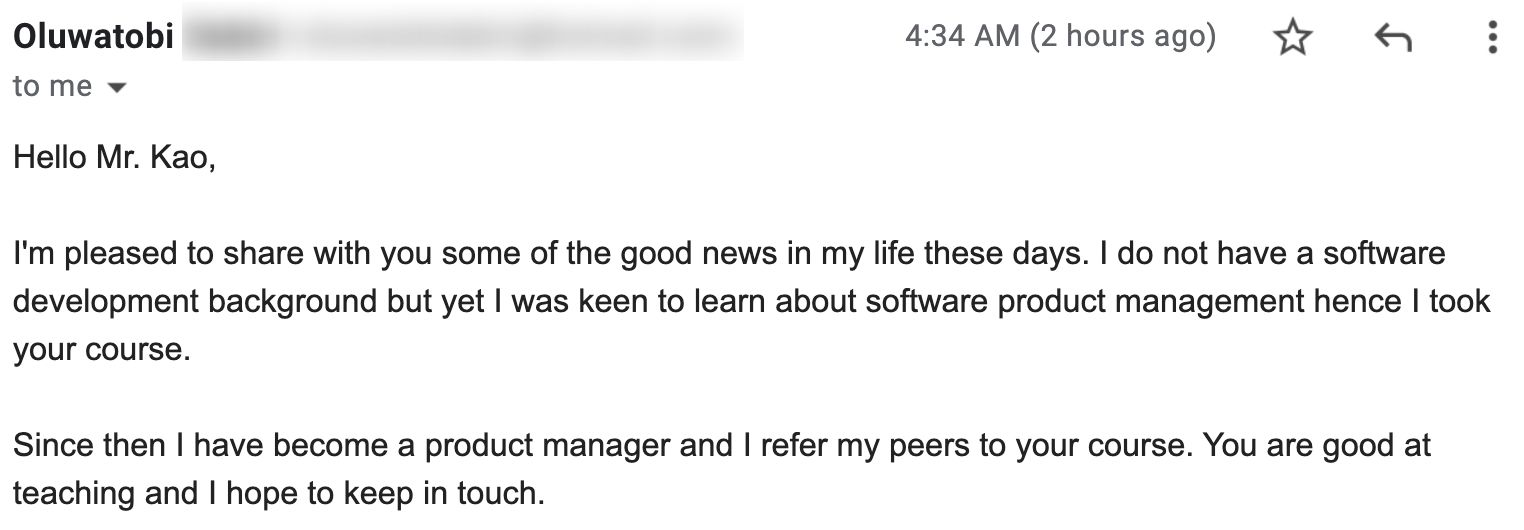Star this email from Oluwatobi

click(1292, 39)
